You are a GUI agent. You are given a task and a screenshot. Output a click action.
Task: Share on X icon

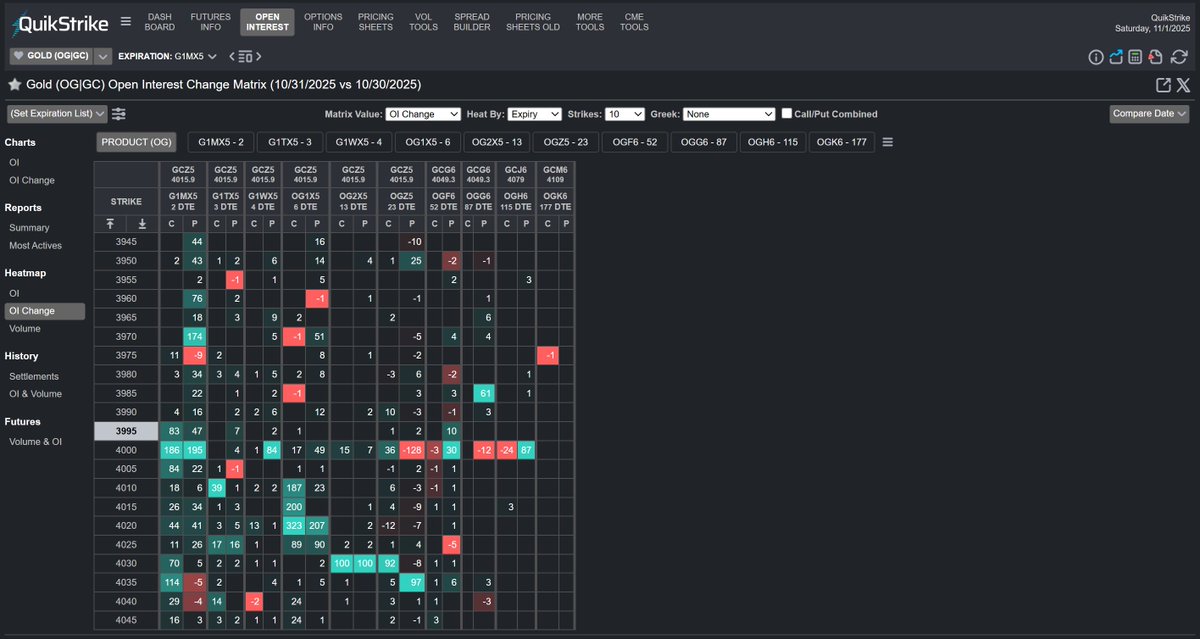point(1183,86)
